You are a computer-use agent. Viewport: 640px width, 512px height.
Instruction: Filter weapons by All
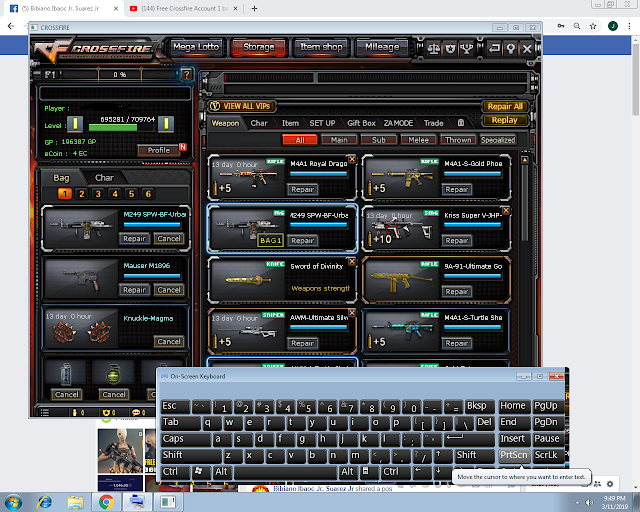(x=300, y=140)
